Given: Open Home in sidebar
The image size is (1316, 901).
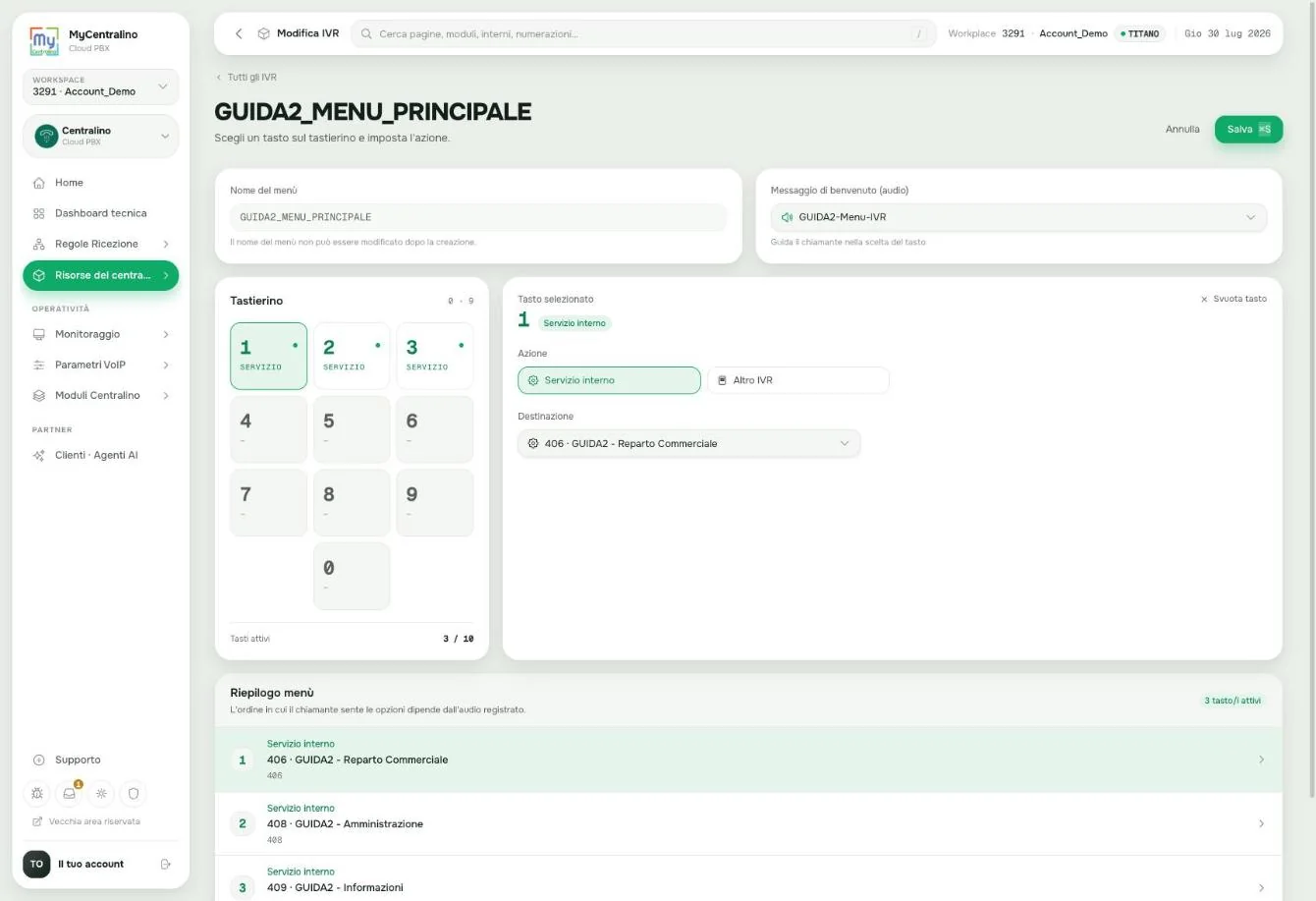Looking at the screenshot, I should coord(100,183).
